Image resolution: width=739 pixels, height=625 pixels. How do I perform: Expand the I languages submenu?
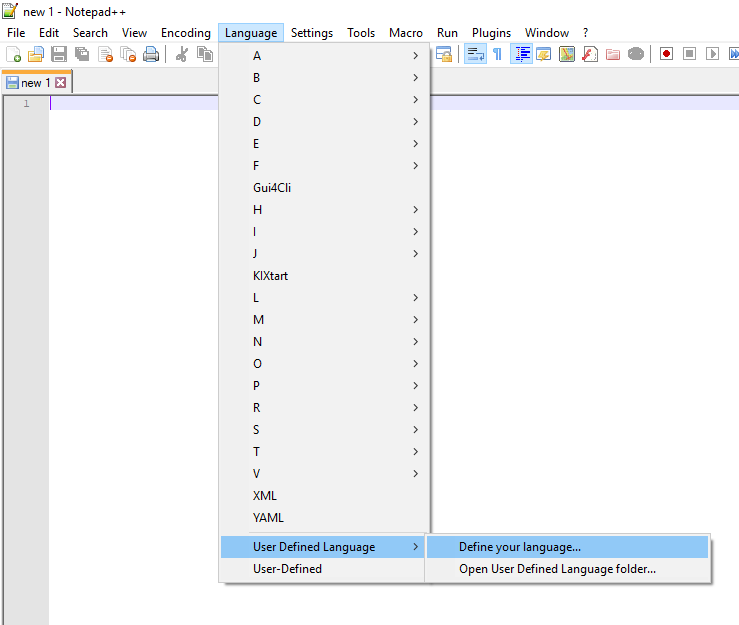(x=325, y=232)
